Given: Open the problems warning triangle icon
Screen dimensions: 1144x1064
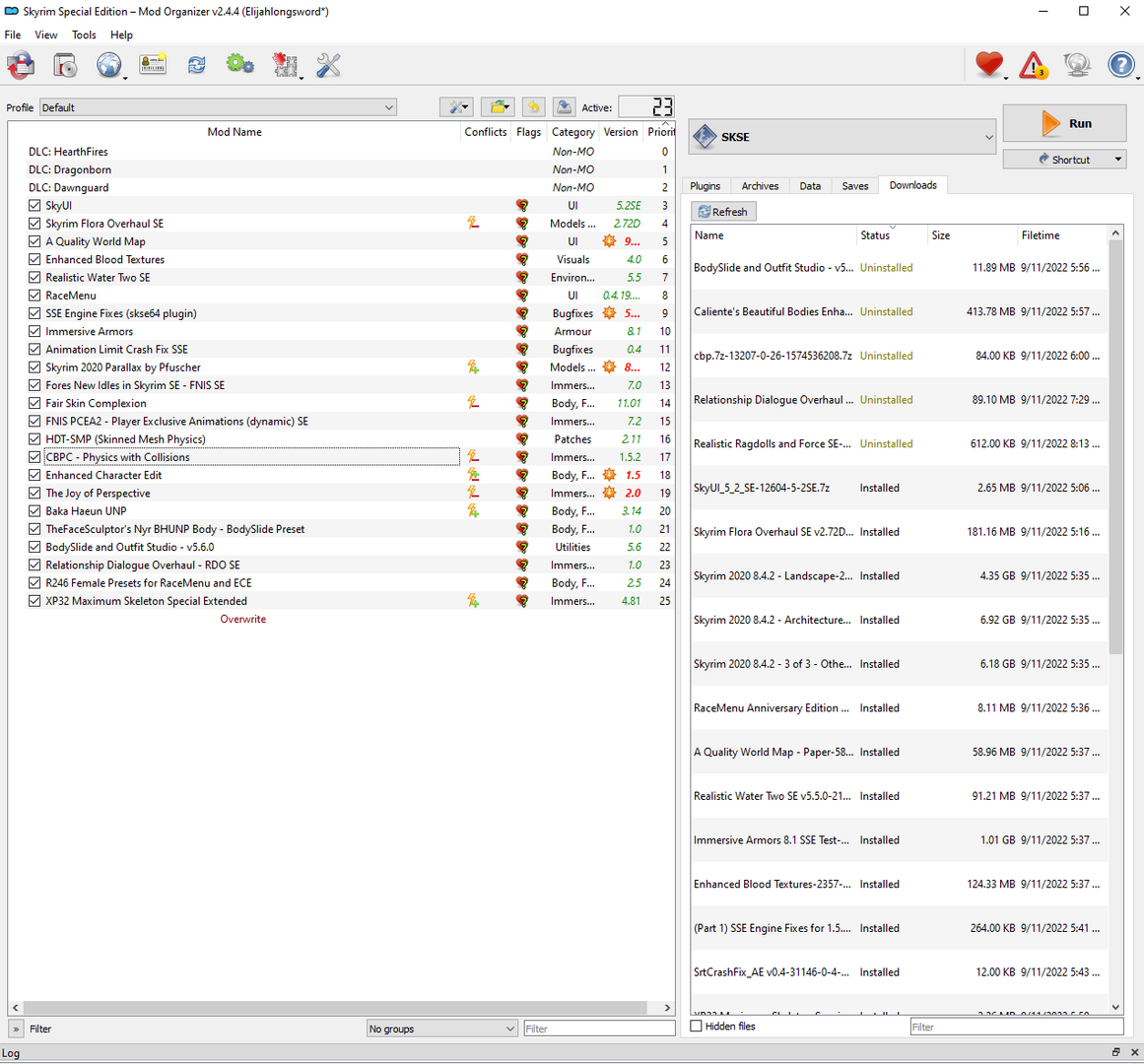Looking at the screenshot, I should tap(1033, 66).
